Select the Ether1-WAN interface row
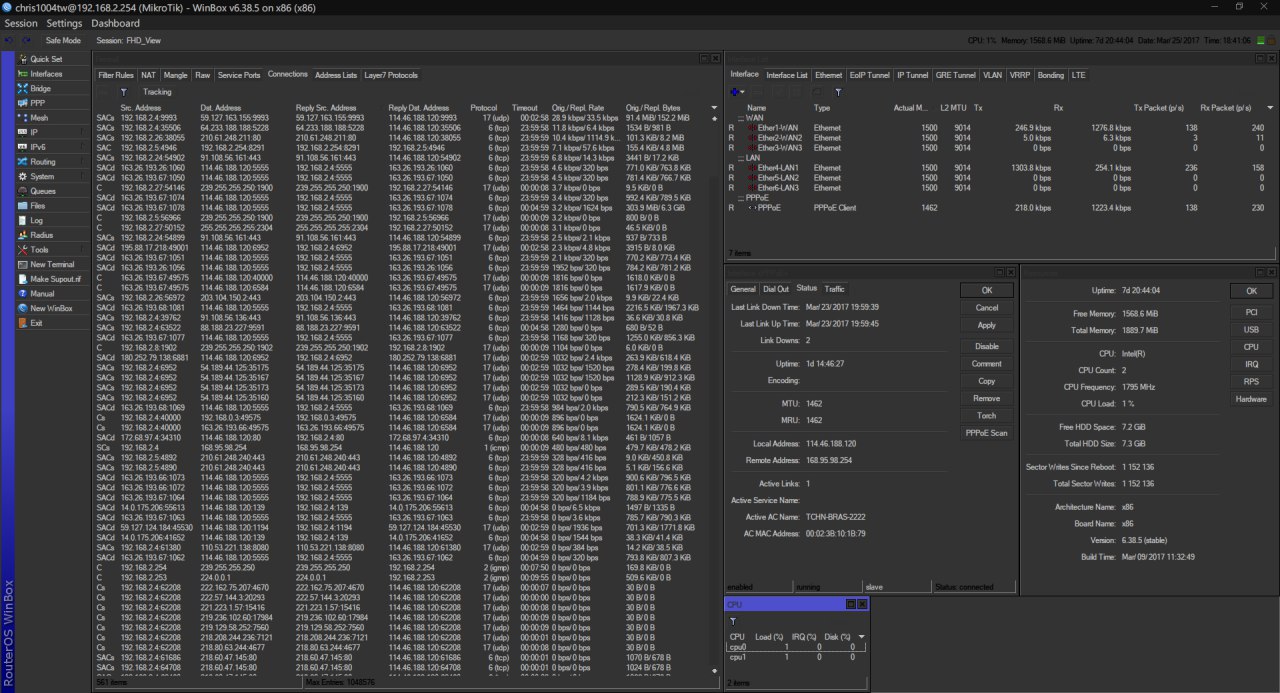1280x693 pixels. click(1000, 128)
